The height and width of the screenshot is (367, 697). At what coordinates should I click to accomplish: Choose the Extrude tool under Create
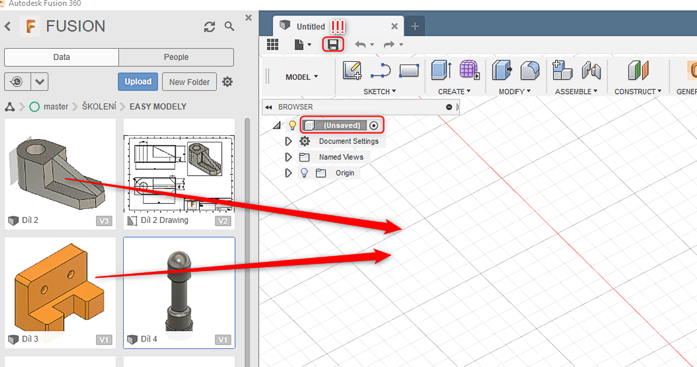441,70
